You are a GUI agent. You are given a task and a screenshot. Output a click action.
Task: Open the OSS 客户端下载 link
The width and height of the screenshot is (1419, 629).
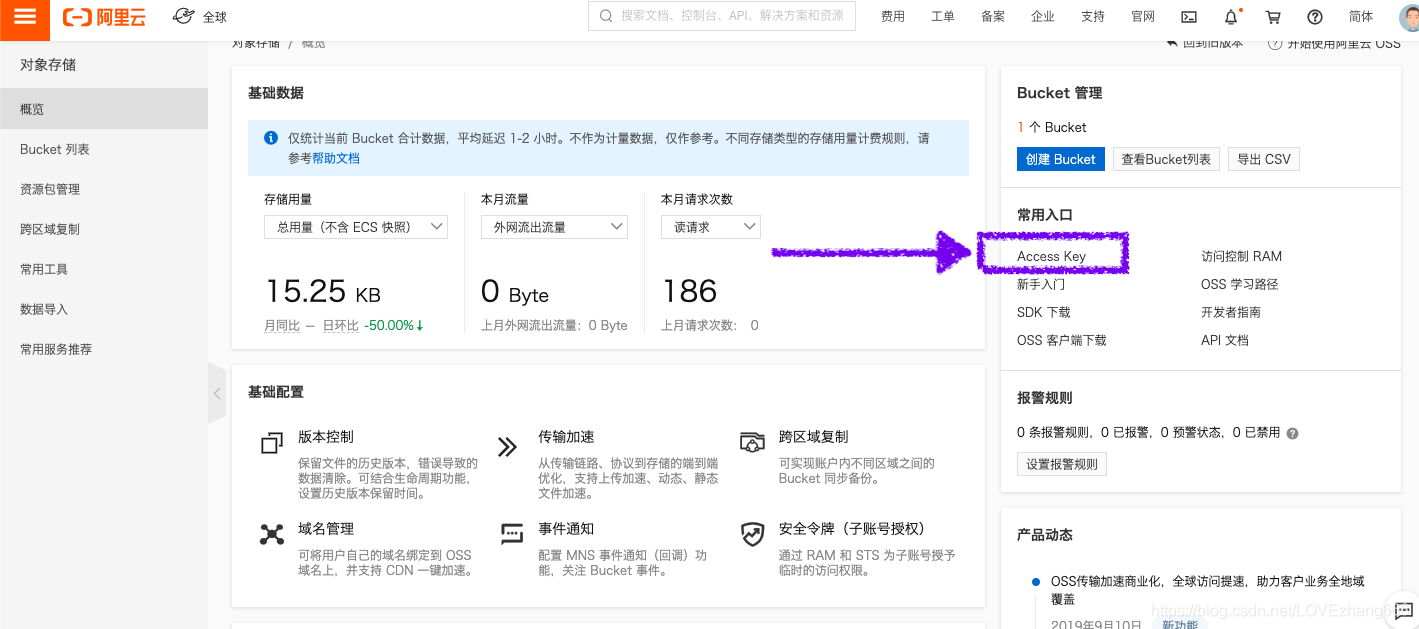pyautogui.click(x=1062, y=340)
